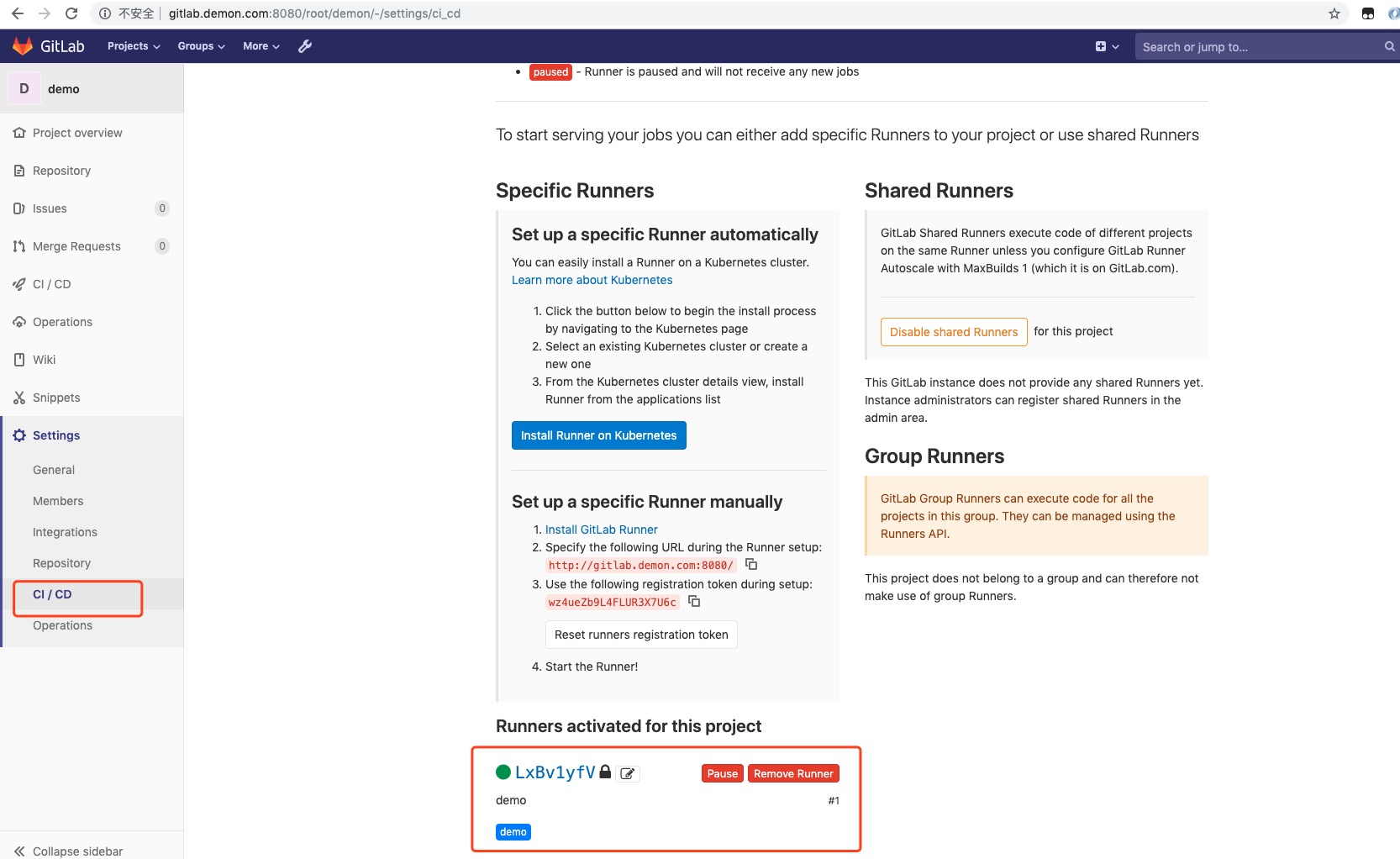Click the Project overview home icon
The image size is (1400, 859).
click(x=19, y=133)
